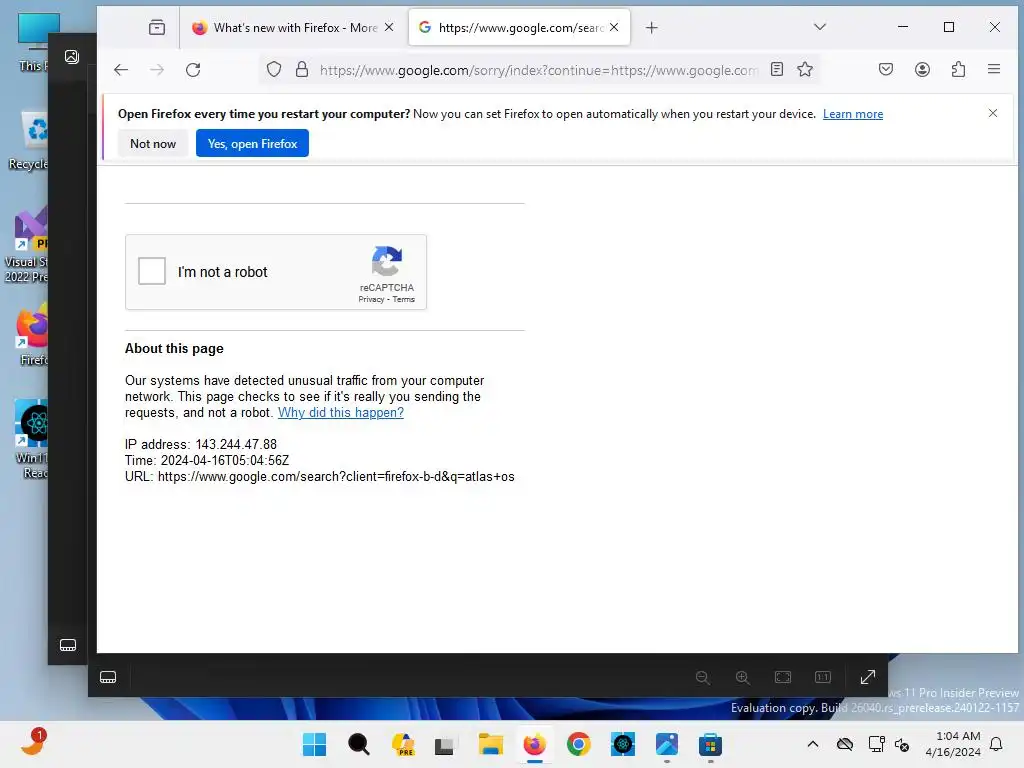Viewport: 1024px width, 768px height.
Task: Bookmark this page with star
Action: coord(805,69)
